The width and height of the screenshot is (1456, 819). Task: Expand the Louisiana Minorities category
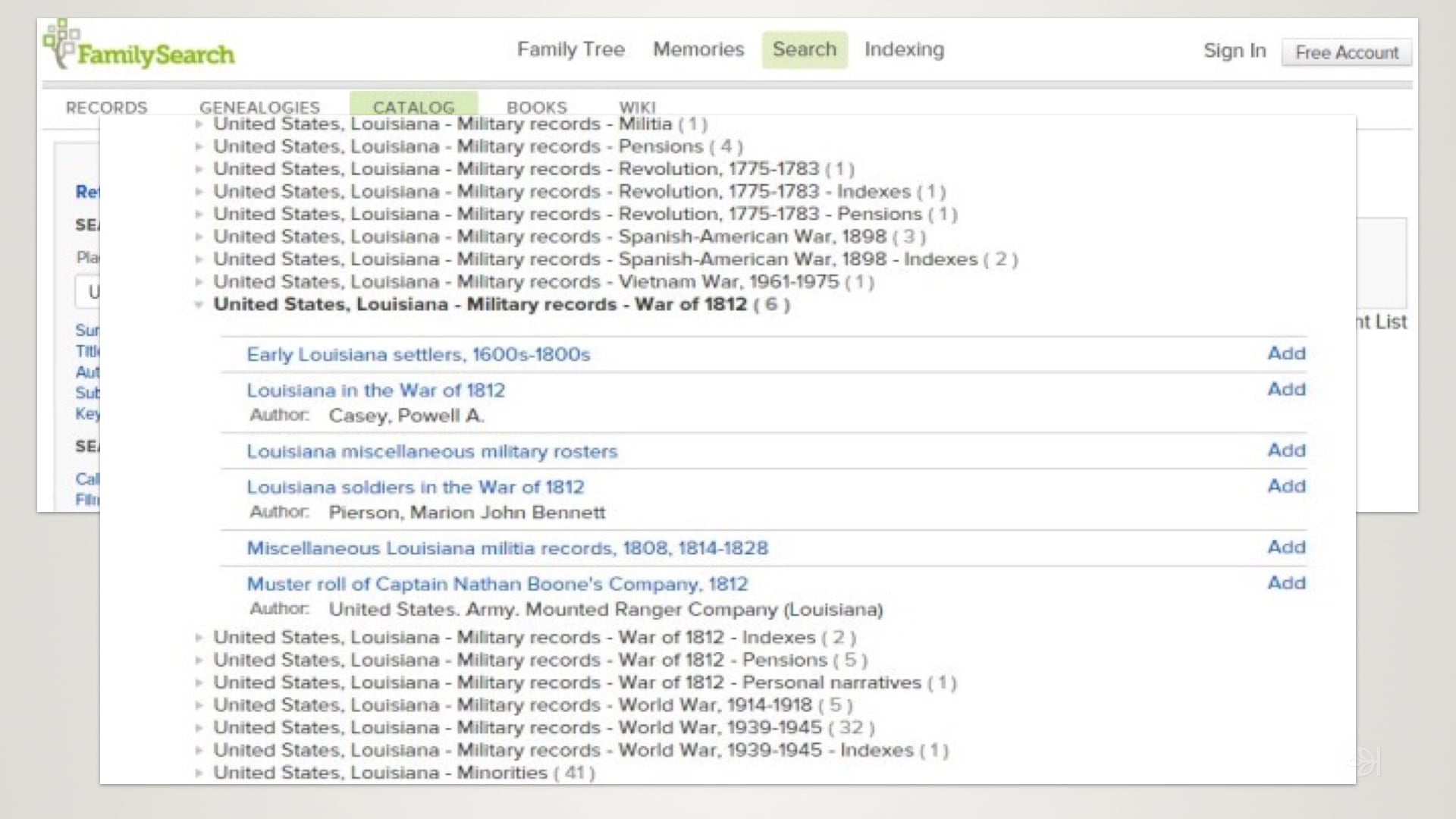point(198,772)
